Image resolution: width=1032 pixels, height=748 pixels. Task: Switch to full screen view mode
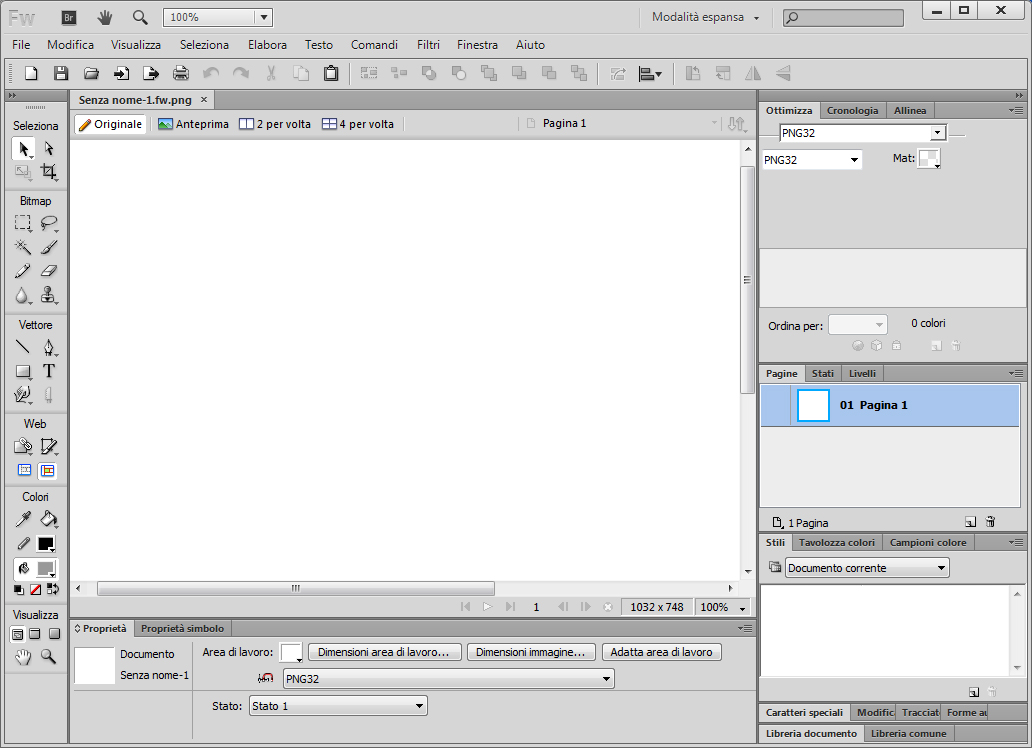coord(54,634)
